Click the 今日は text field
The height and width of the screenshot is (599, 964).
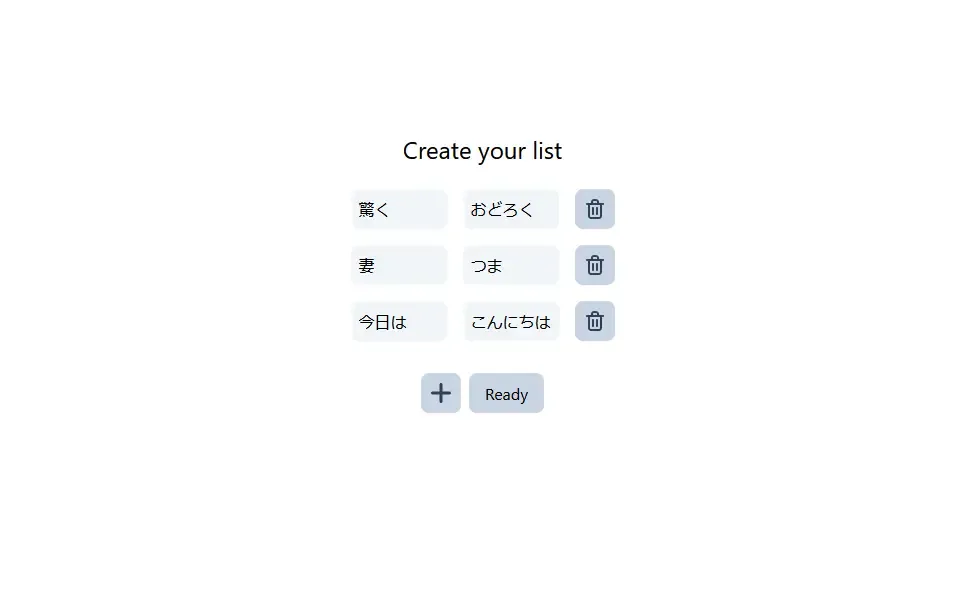[x=399, y=321]
